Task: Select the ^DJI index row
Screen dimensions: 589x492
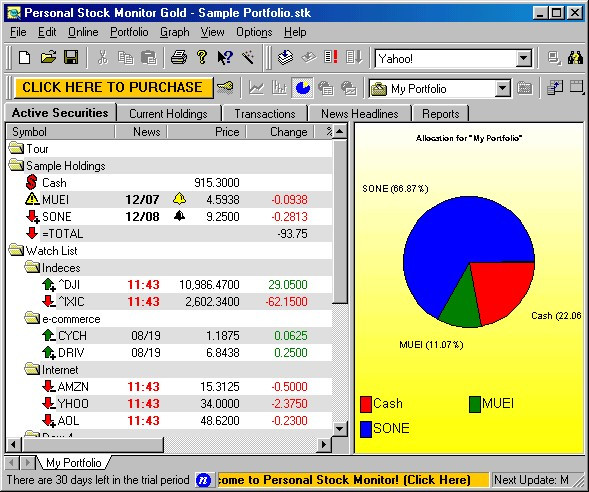Action: click(169, 285)
